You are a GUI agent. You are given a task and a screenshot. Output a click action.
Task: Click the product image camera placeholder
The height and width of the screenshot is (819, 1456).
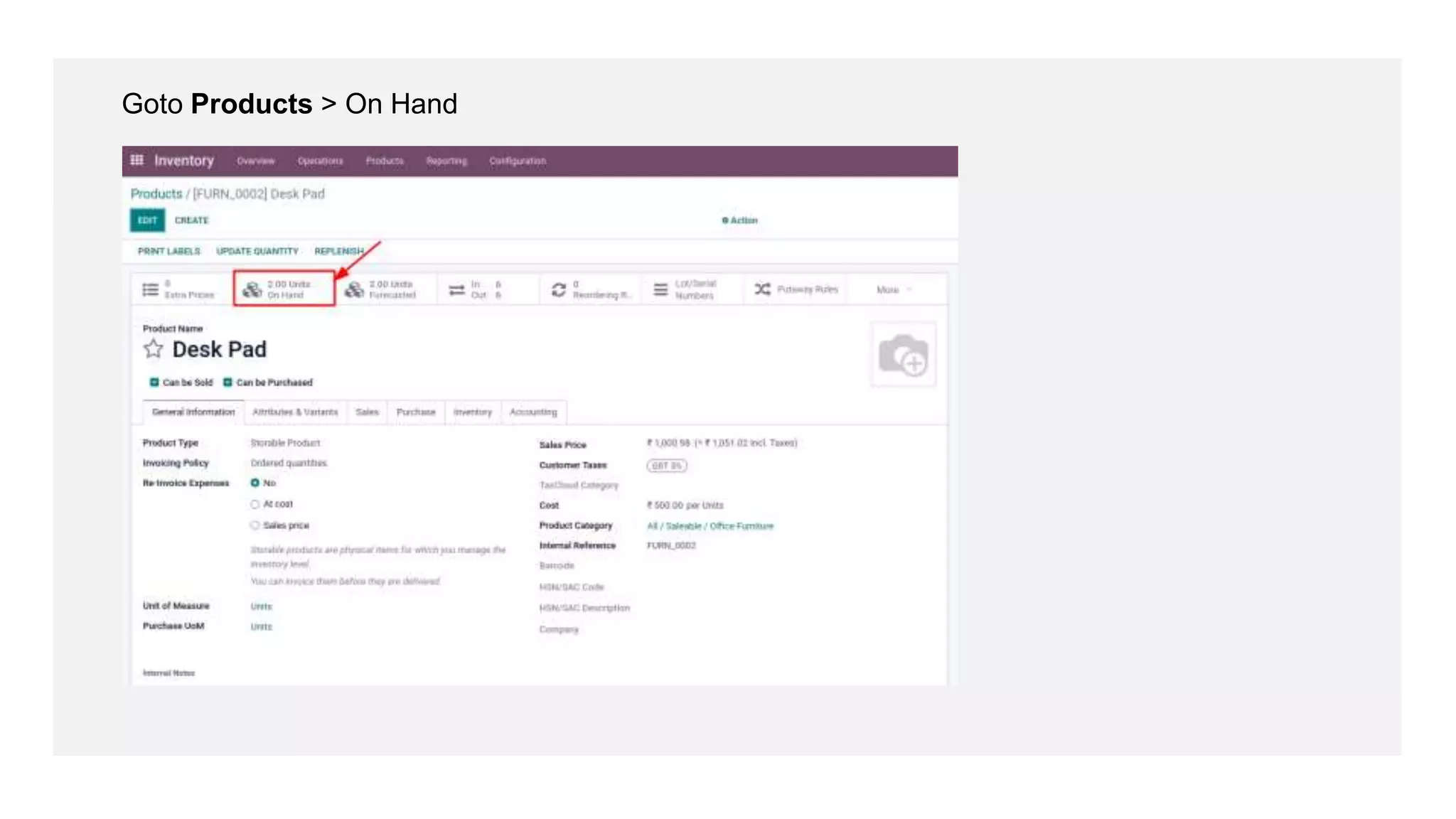click(903, 354)
